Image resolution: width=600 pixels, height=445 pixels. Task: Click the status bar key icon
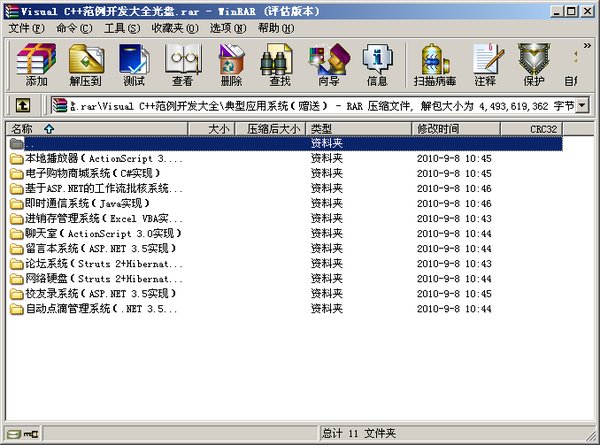(x=31, y=434)
